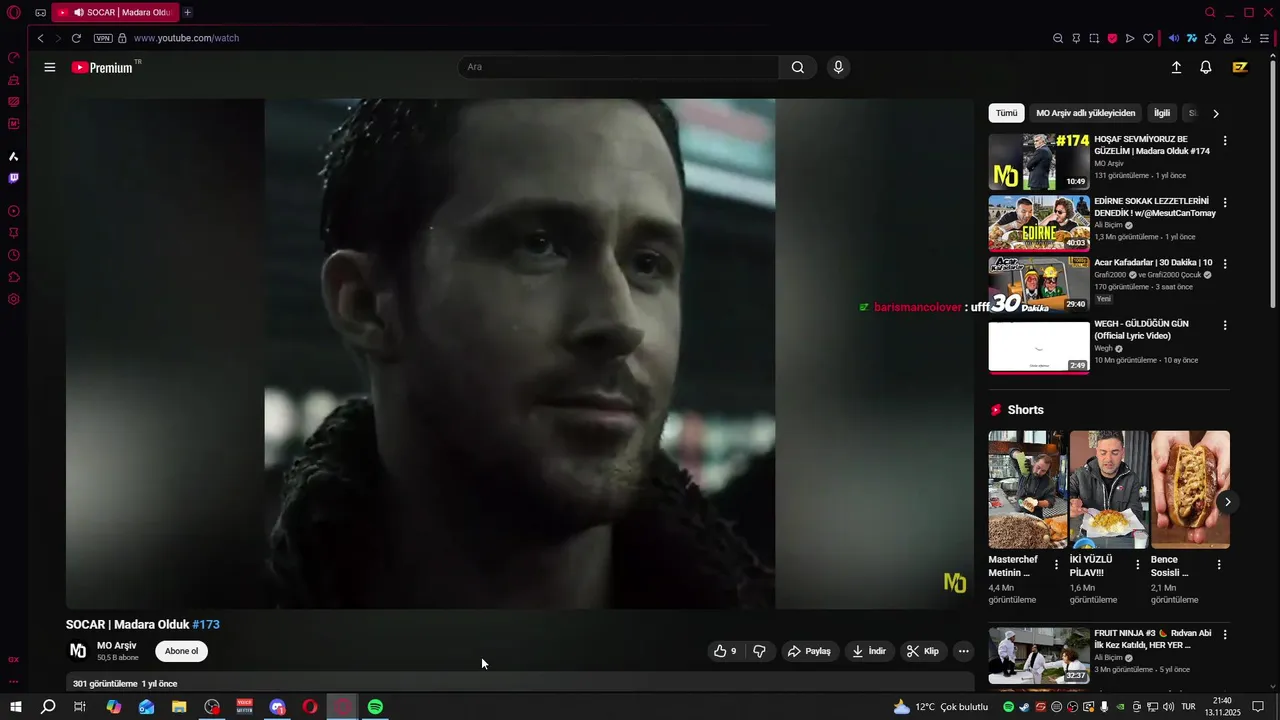This screenshot has width=1280, height=720.
Task: Open Windows Start menu
Action: coord(16,707)
